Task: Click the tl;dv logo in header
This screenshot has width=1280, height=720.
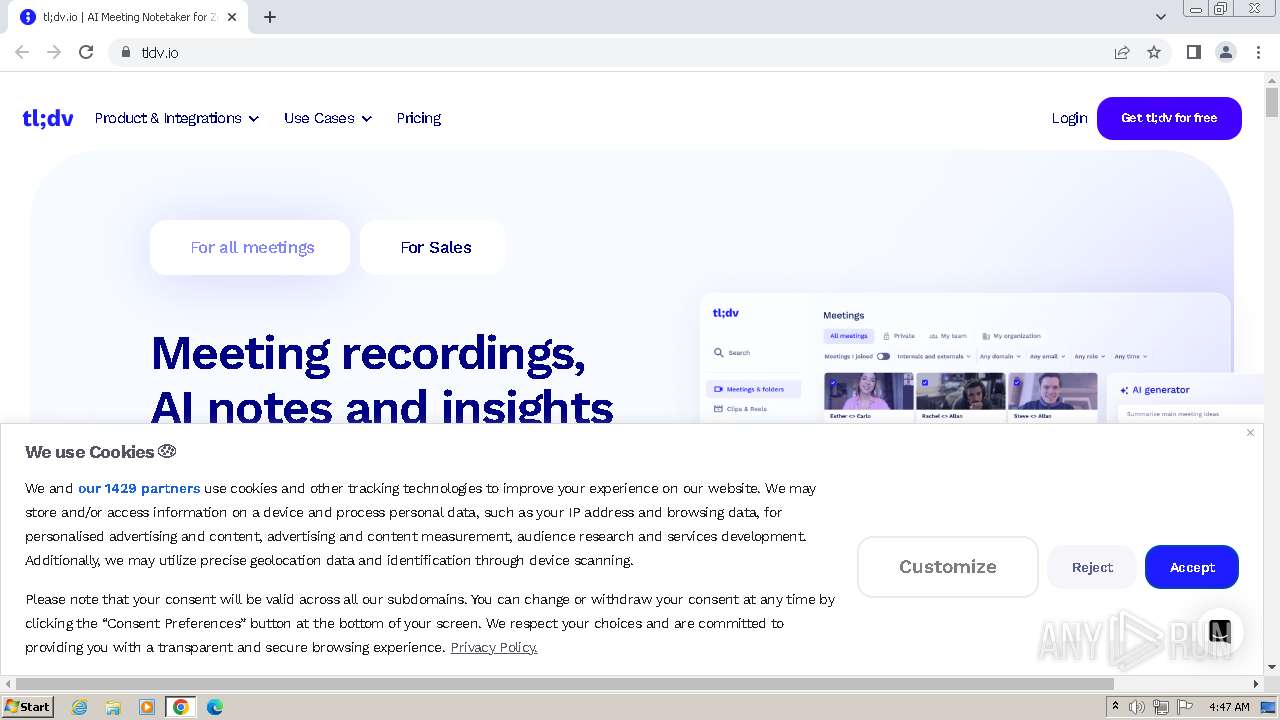Action: pos(48,118)
